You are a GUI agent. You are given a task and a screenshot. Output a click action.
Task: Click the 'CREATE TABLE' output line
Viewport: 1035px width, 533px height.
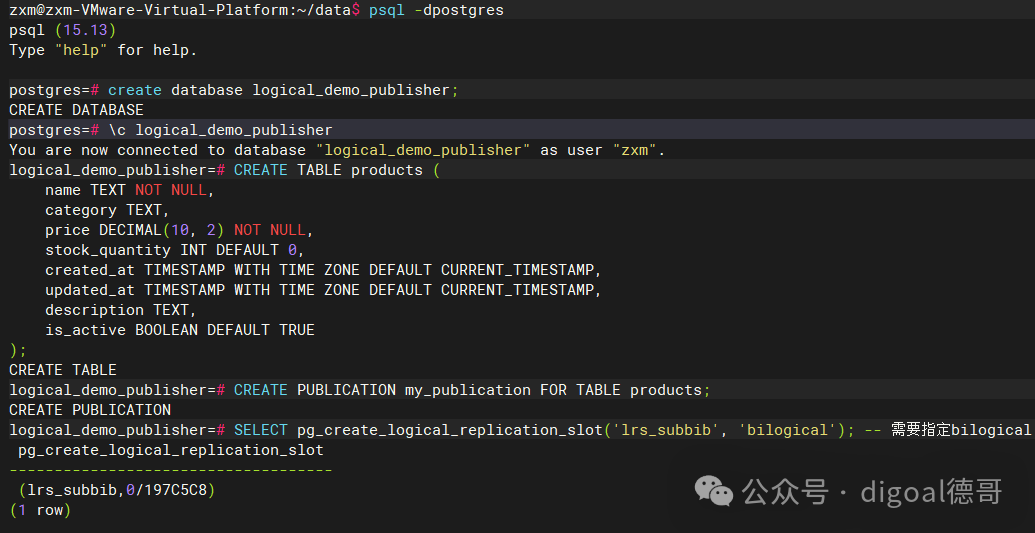(63, 370)
